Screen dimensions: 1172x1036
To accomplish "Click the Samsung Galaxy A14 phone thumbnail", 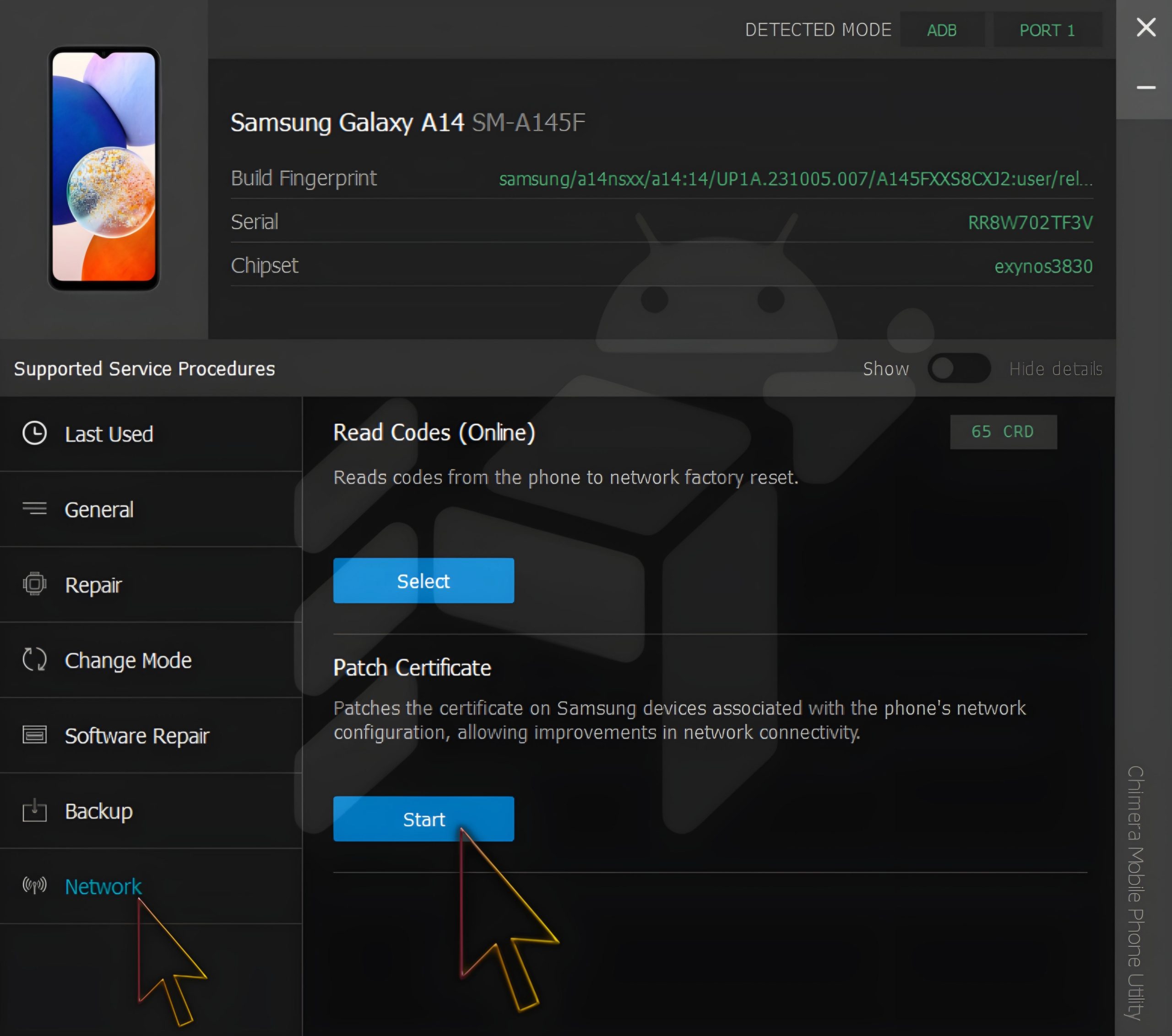I will click(104, 168).
